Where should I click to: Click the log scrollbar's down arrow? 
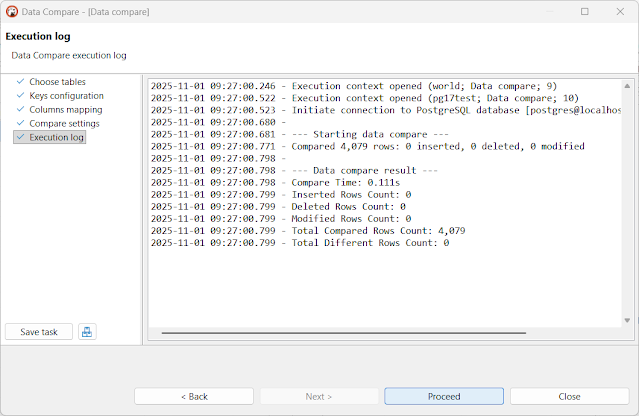(627, 320)
